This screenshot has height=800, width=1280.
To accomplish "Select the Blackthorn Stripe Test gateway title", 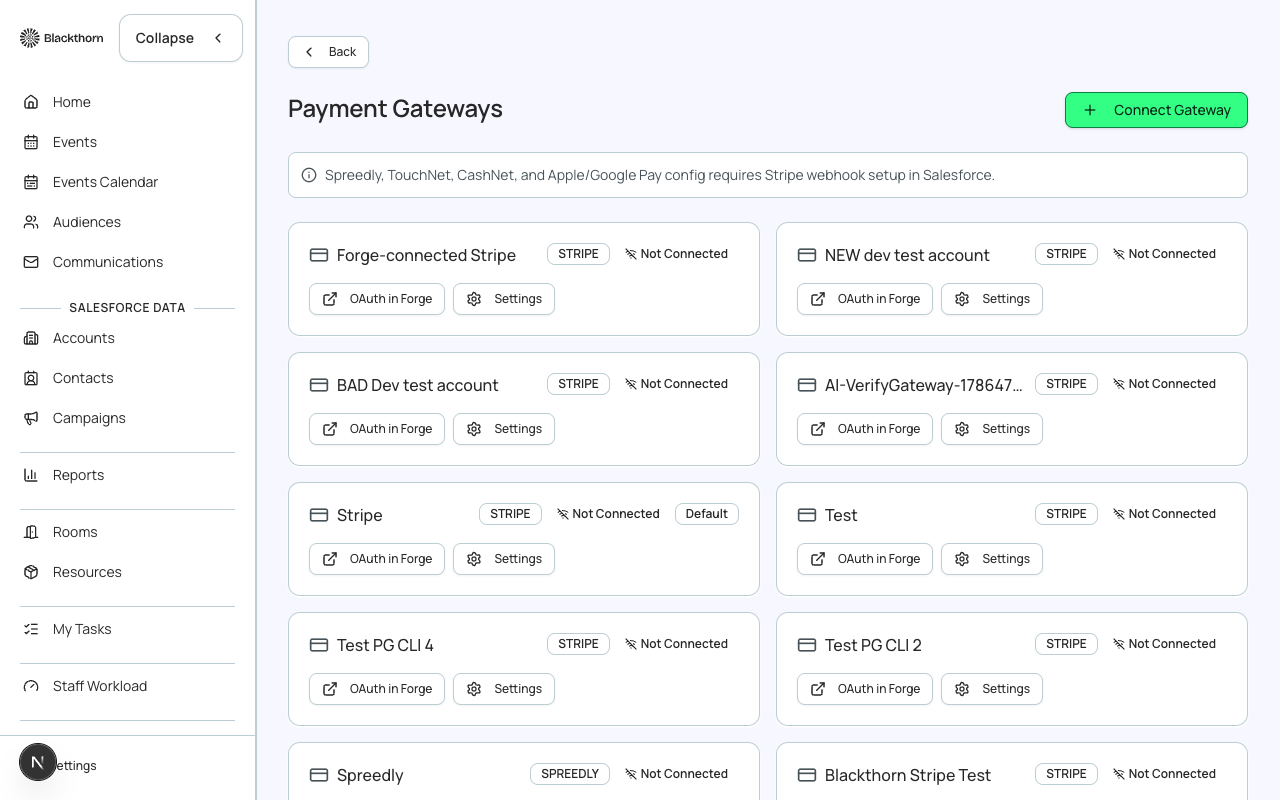I will (908, 775).
